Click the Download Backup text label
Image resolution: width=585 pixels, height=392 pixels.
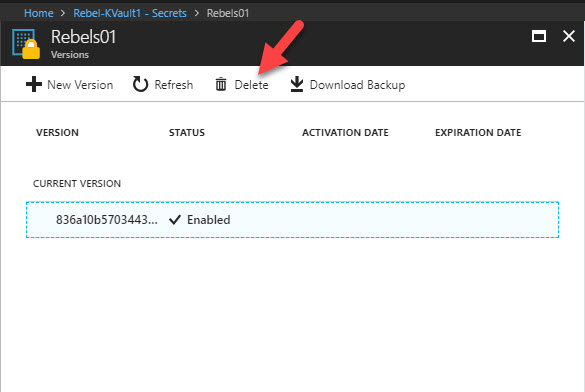coord(357,85)
